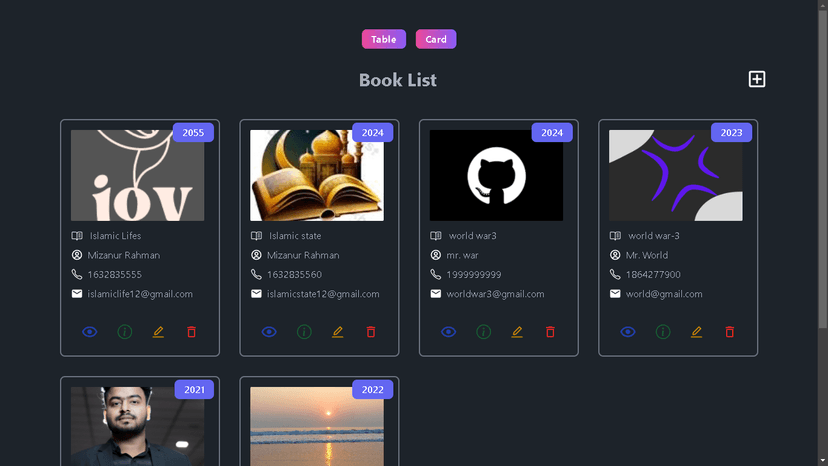Switch to the Table view
Screen dimensions: 828x466
pyautogui.click(x=384, y=39)
